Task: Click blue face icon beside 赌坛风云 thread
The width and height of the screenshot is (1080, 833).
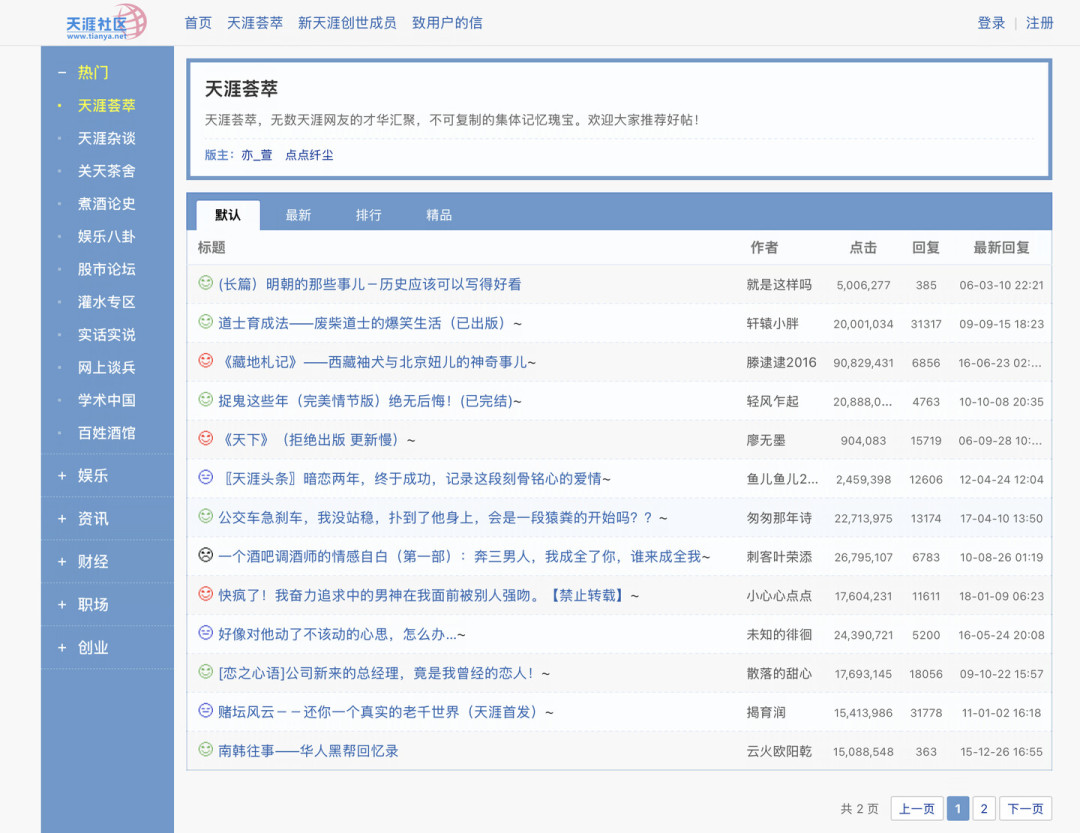Action: (205, 710)
